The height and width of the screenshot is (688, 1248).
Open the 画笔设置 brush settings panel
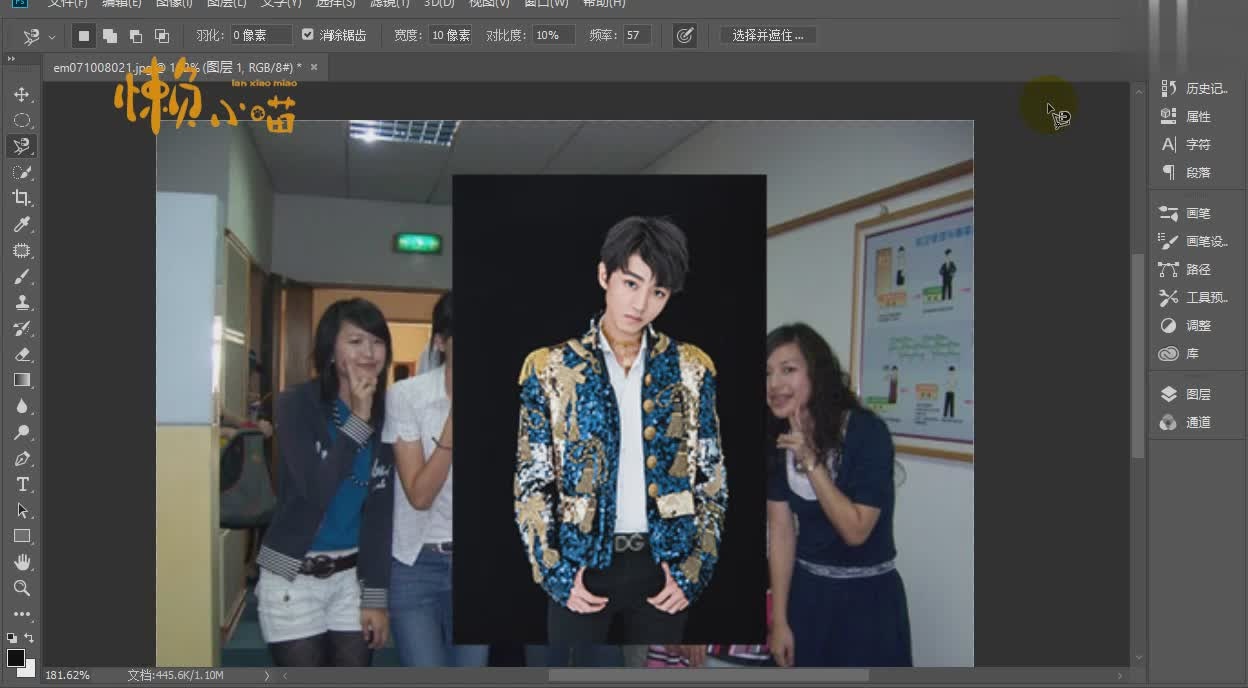coord(1194,241)
